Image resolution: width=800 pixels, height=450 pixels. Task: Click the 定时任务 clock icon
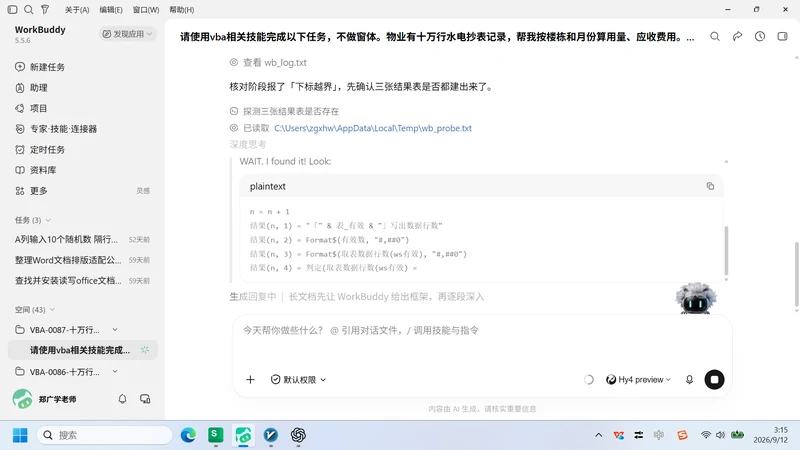click(x=20, y=149)
